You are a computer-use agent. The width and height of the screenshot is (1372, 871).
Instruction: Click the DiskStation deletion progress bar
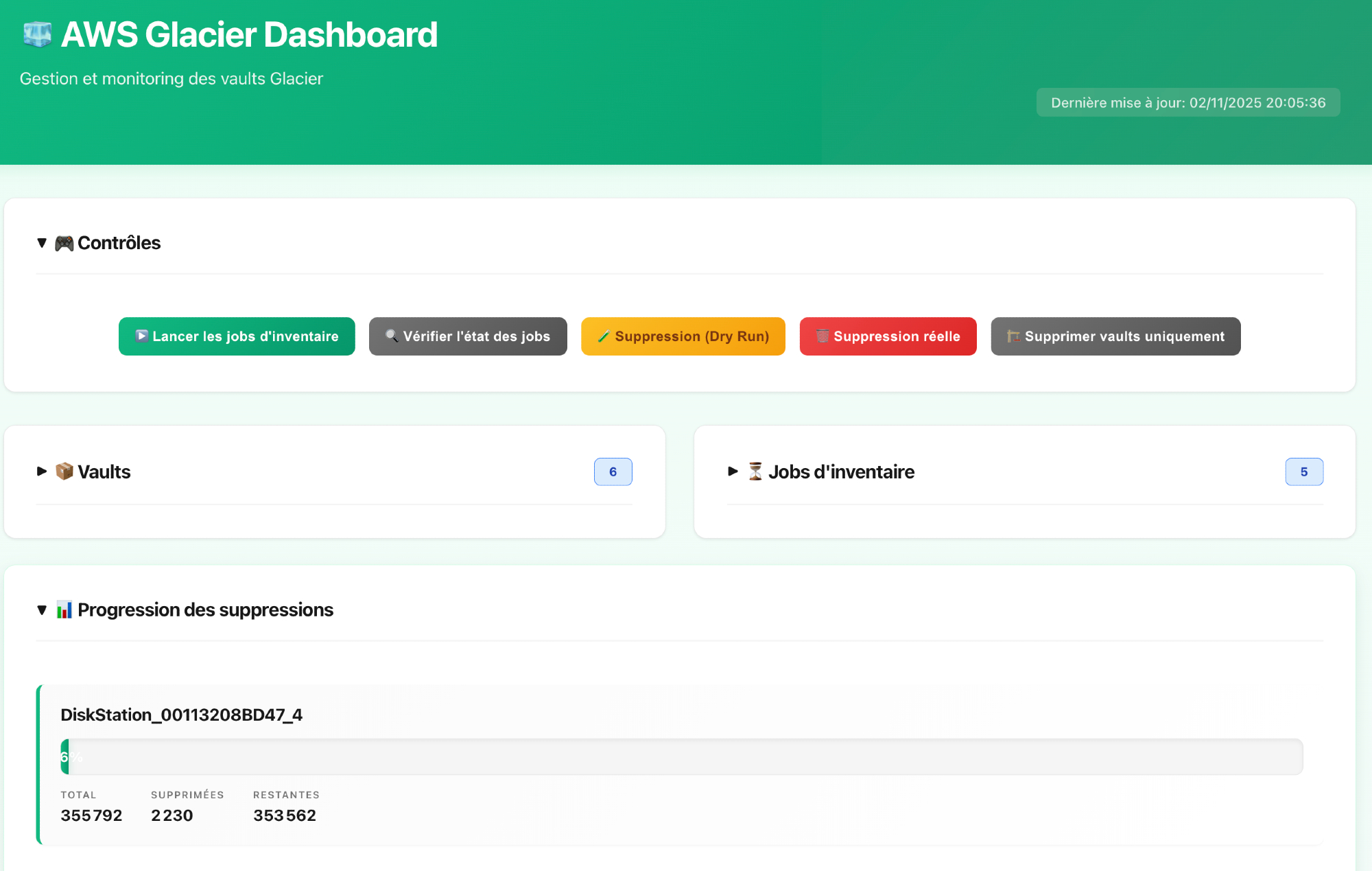point(681,756)
